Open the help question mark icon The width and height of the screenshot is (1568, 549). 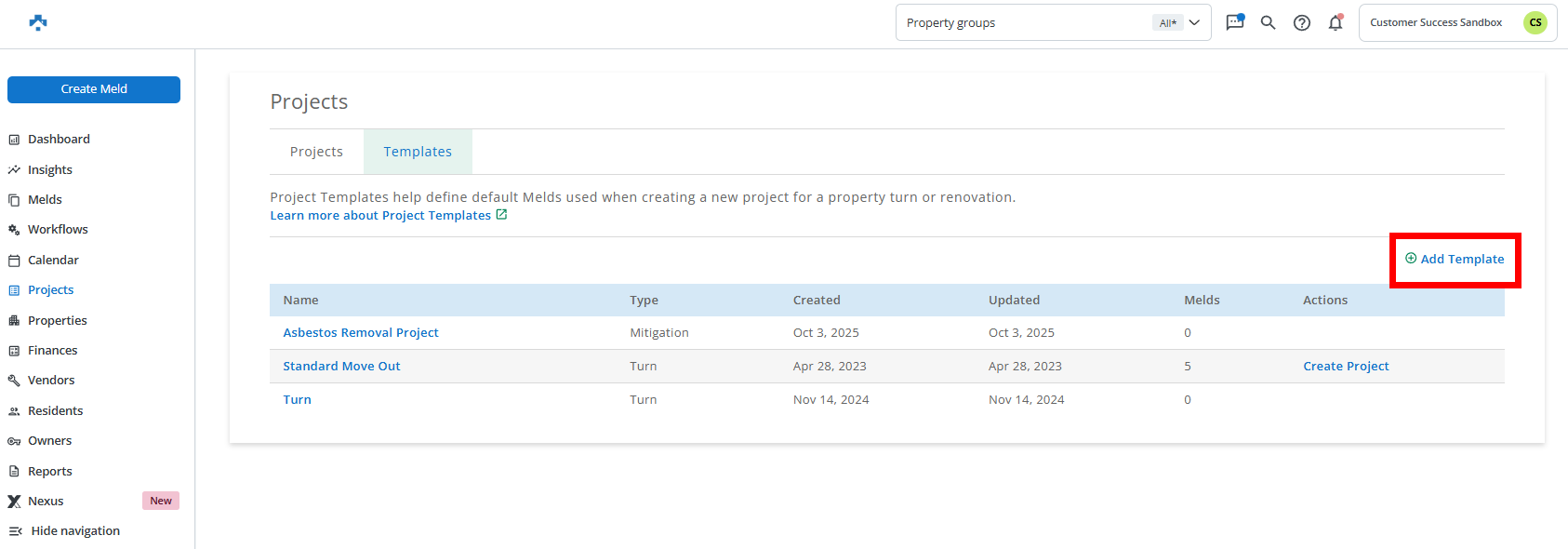tap(1302, 22)
